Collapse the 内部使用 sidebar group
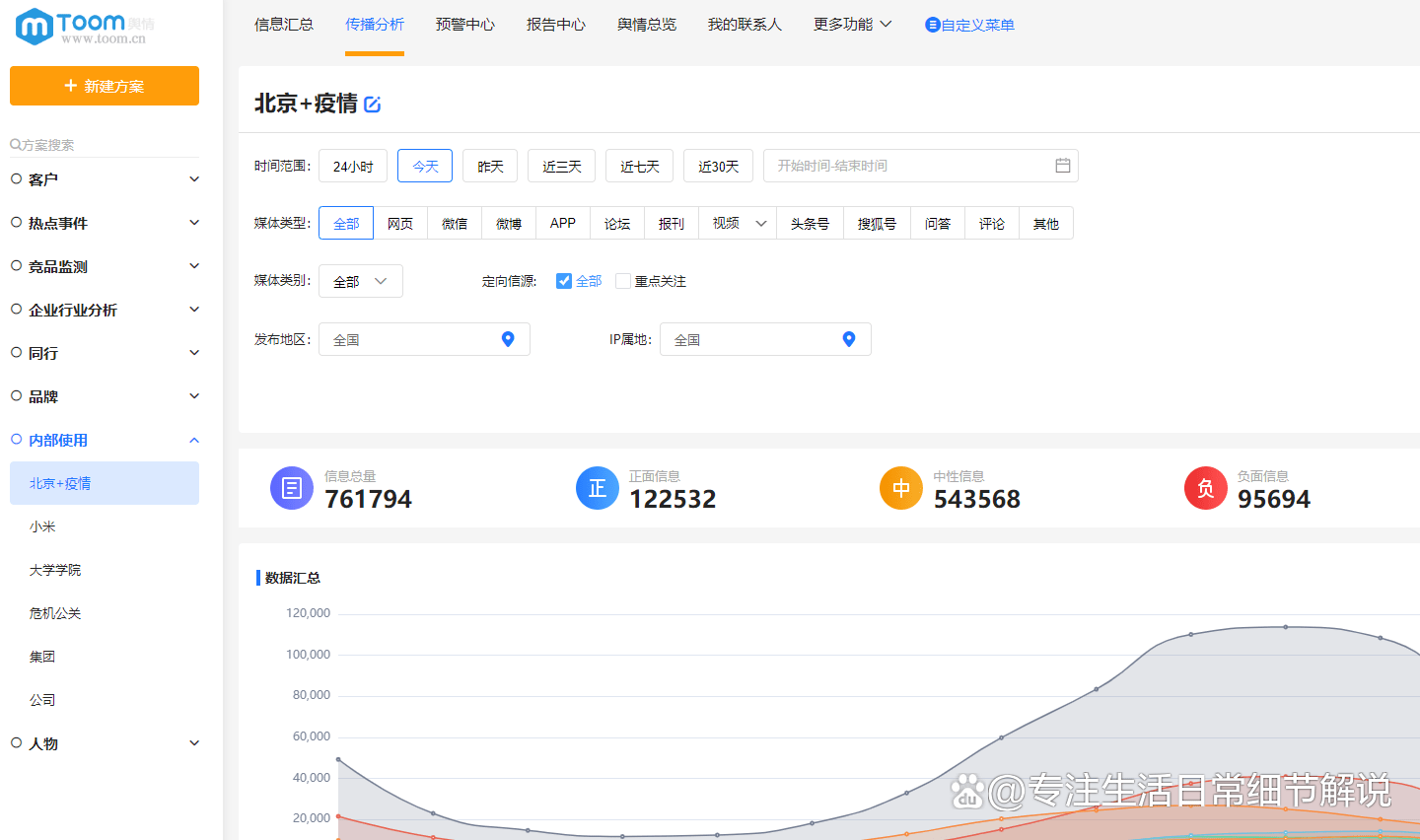 (194, 440)
